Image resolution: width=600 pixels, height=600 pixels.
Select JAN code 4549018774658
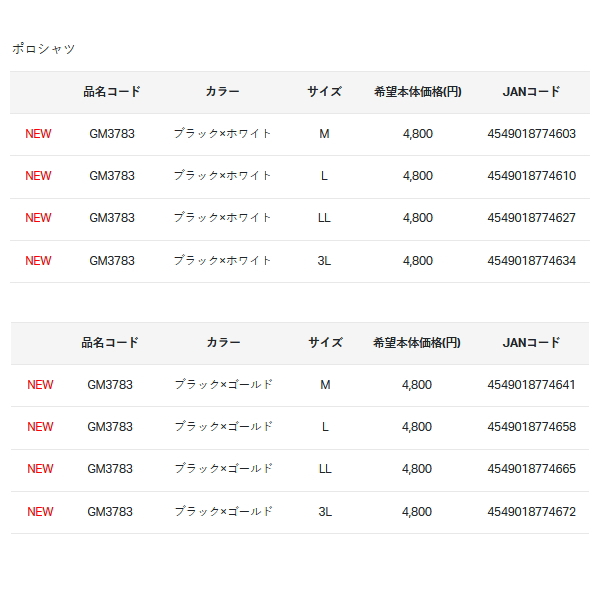coord(531,427)
